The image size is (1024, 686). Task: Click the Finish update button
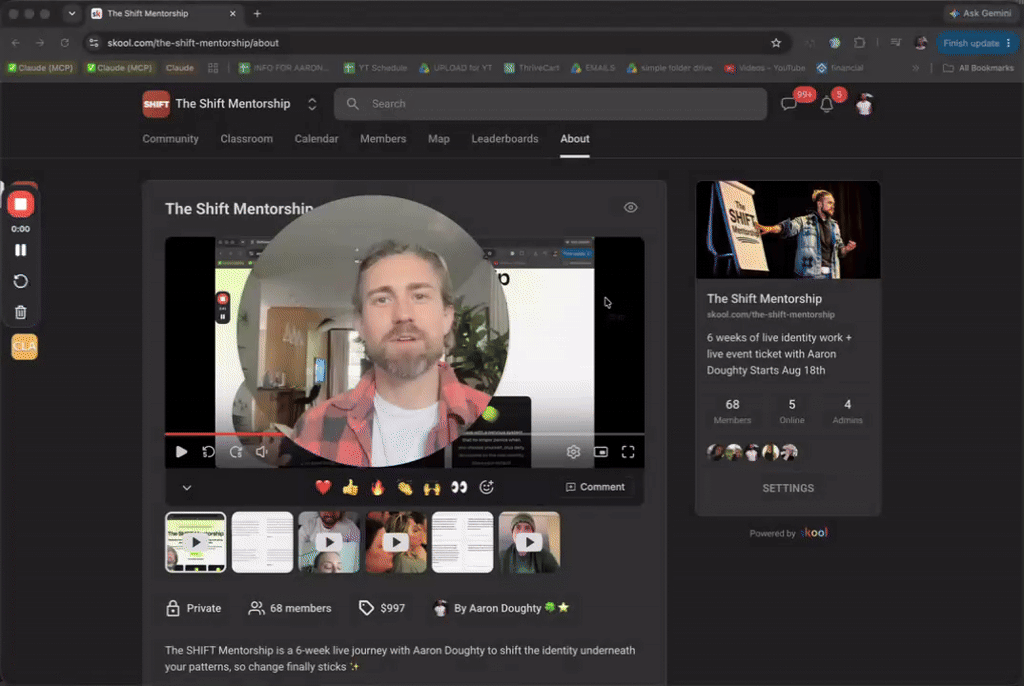tap(976, 43)
